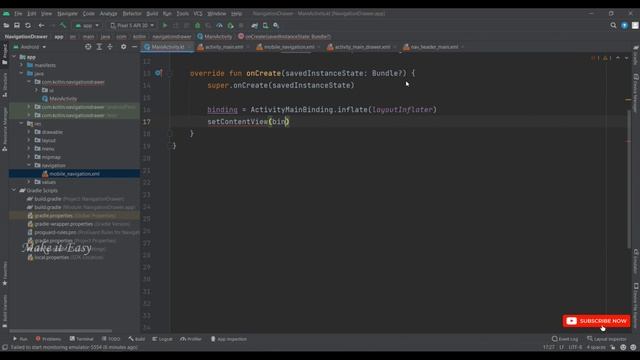Open the Layout Inspector
Screen dimensions: 640x360
(607, 339)
